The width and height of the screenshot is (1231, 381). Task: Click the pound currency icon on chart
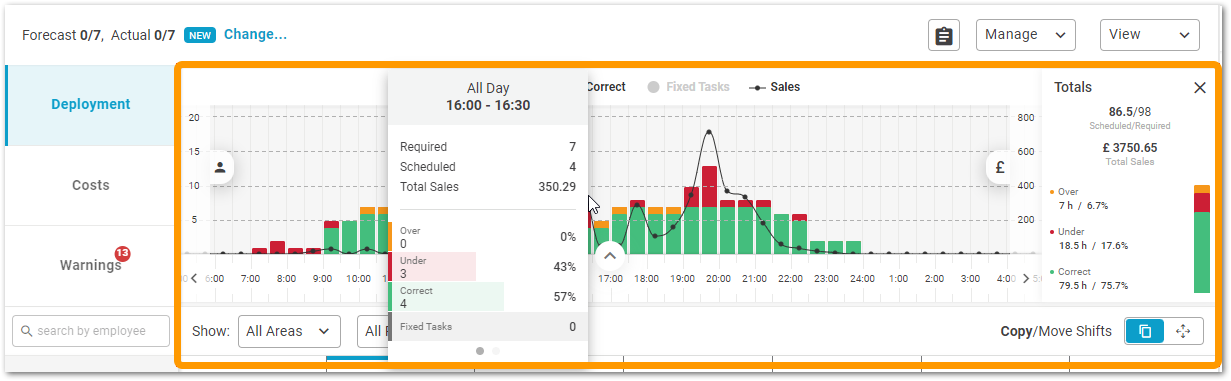[x=998, y=167]
